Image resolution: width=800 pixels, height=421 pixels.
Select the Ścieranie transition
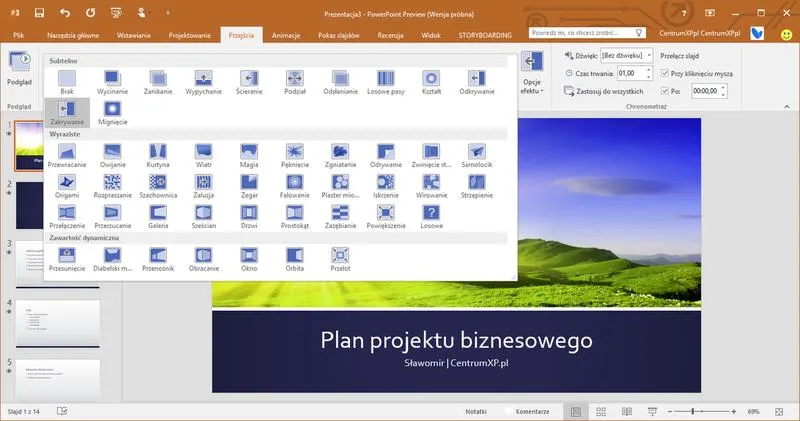coord(249,83)
